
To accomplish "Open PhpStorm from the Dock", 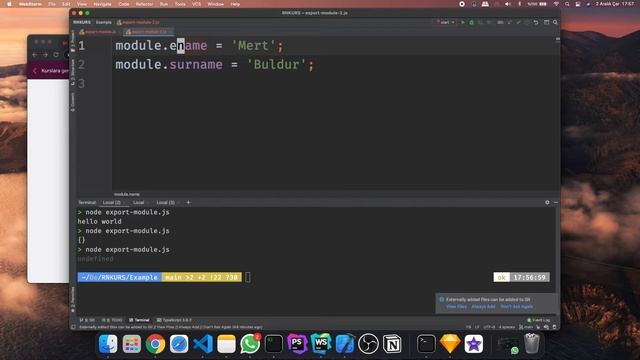I will (x=297, y=344).
